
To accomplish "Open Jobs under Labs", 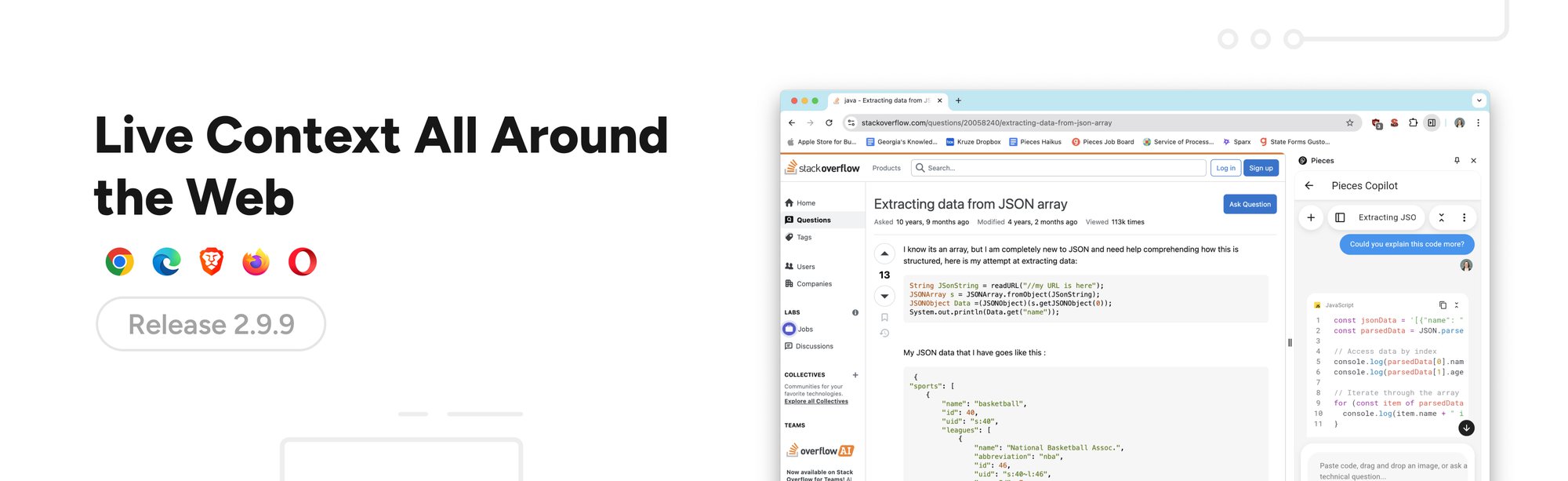I will (x=799, y=329).
